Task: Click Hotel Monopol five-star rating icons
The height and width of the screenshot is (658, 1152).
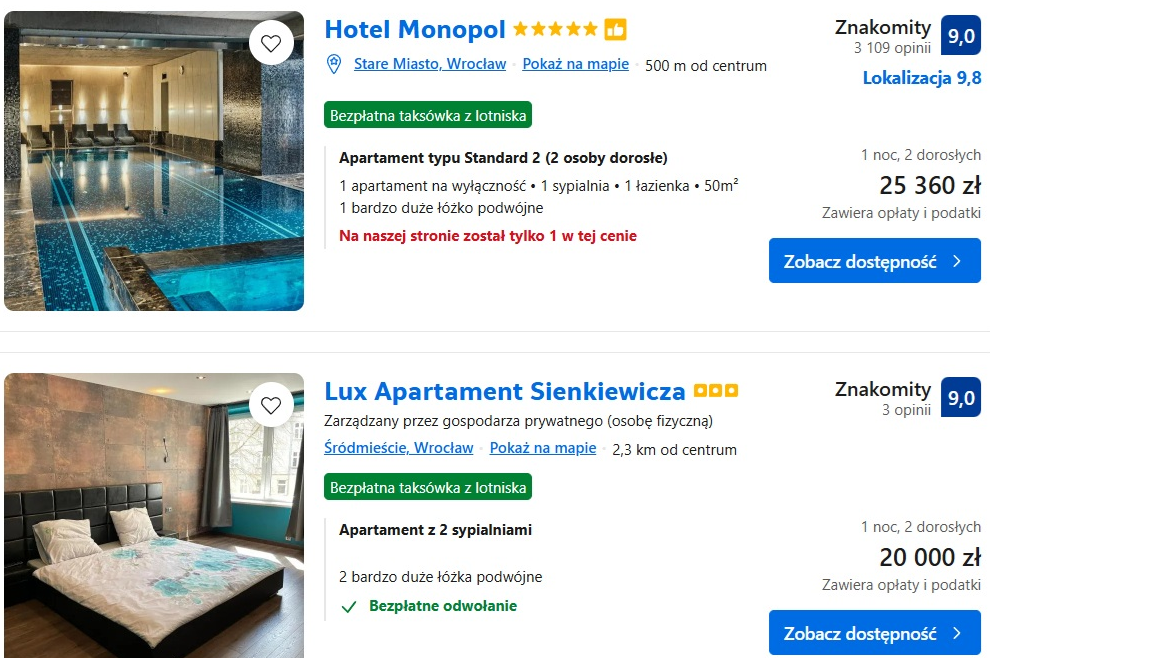Action: [555, 29]
